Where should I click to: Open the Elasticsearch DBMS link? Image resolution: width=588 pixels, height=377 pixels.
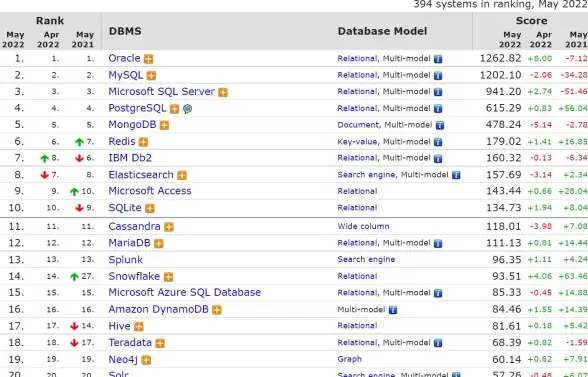(141, 175)
